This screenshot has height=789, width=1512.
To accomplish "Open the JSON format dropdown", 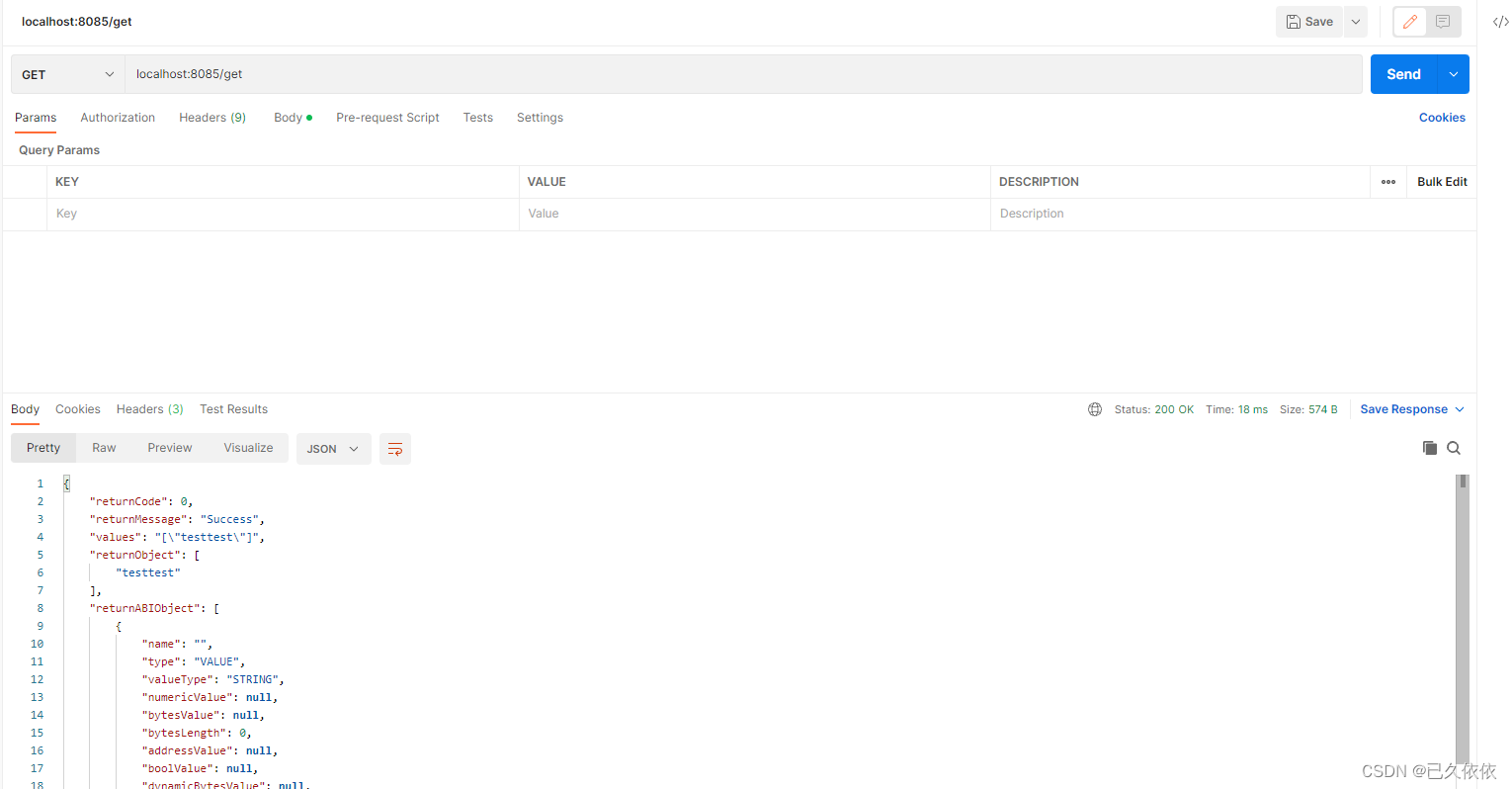I will 334,449.
